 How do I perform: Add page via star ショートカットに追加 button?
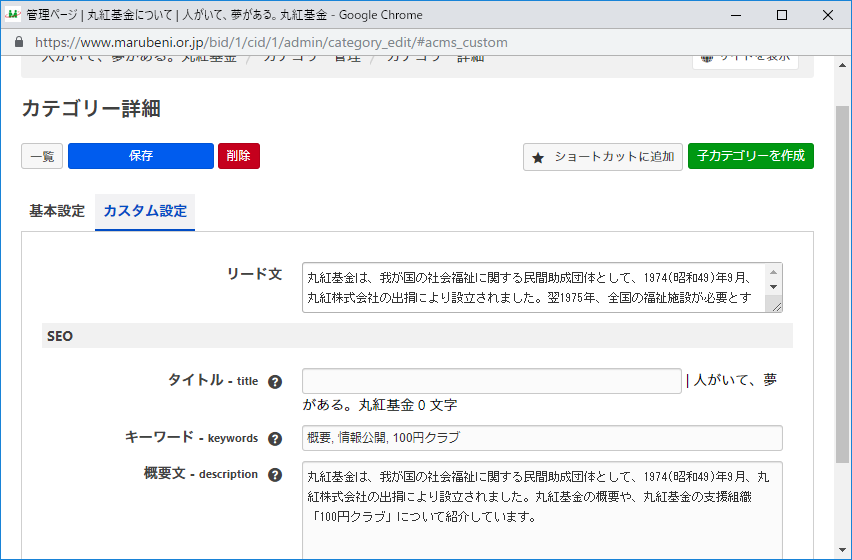click(602, 157)
